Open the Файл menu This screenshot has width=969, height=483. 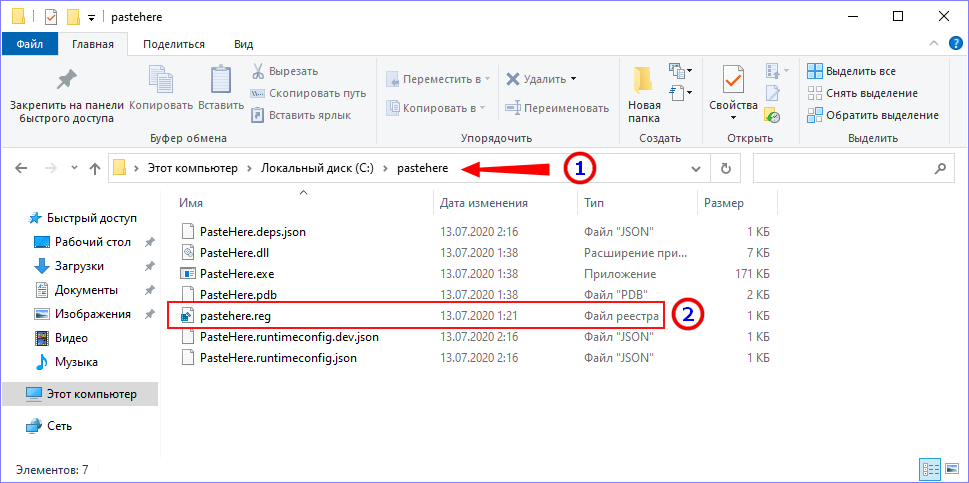click(30, 44)
